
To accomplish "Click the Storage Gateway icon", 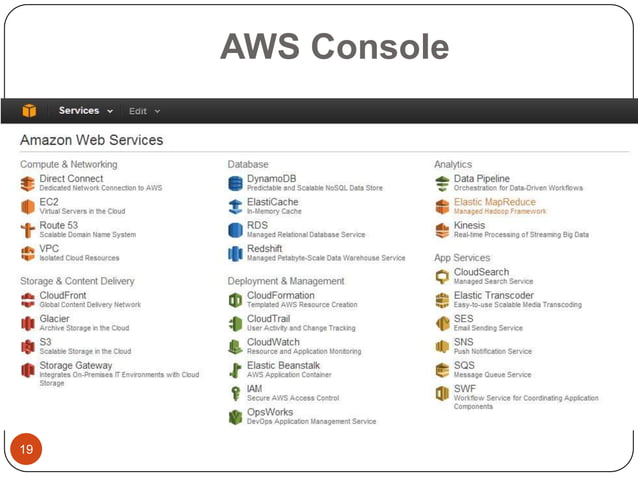I will pyautogui.click(x=28, y=370).
